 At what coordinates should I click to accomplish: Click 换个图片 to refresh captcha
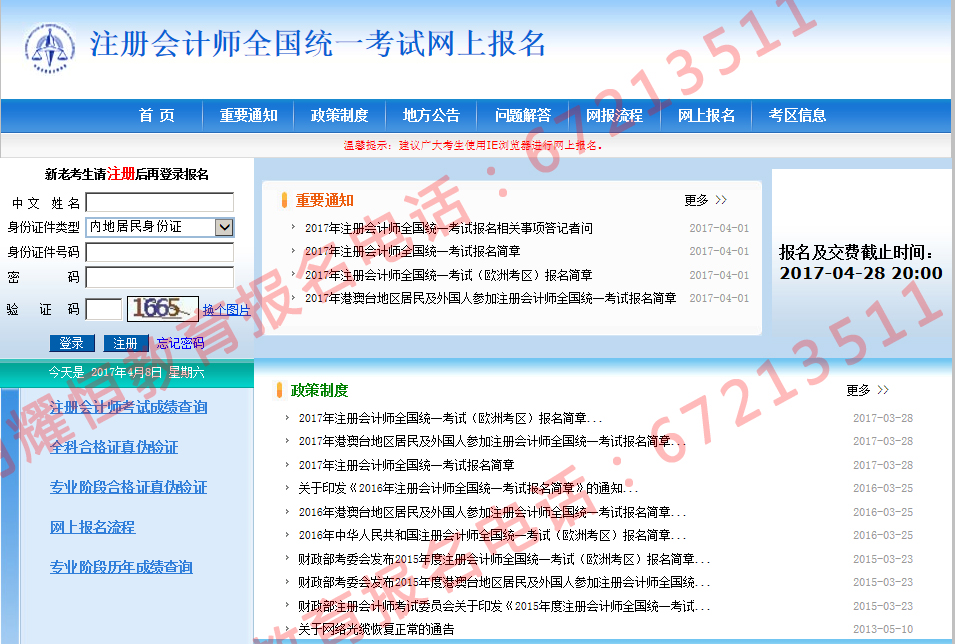point(226,310)
